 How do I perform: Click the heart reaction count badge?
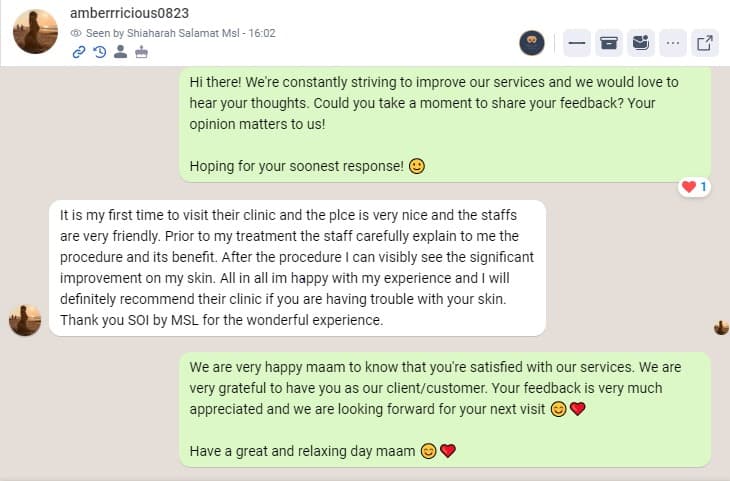tap(694, 187)
